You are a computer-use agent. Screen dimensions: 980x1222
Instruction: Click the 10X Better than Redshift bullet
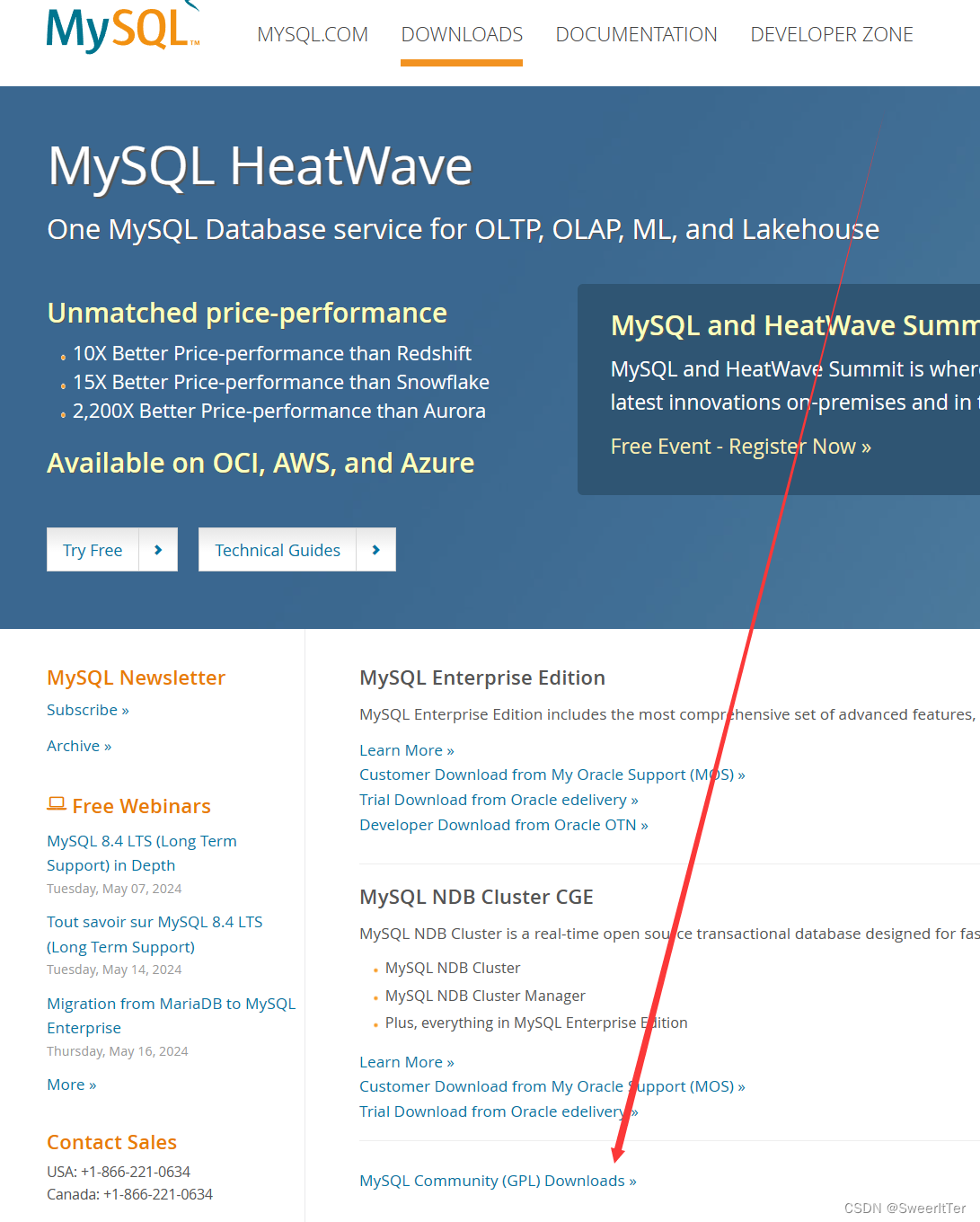(x=272, y=353)
